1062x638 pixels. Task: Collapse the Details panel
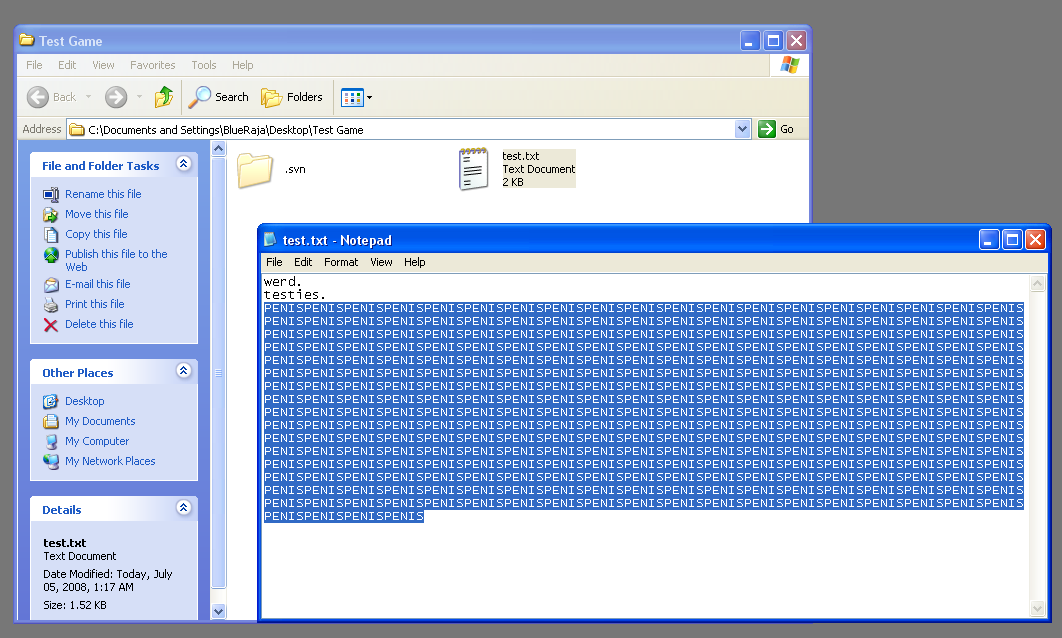[x=184, y=508]
